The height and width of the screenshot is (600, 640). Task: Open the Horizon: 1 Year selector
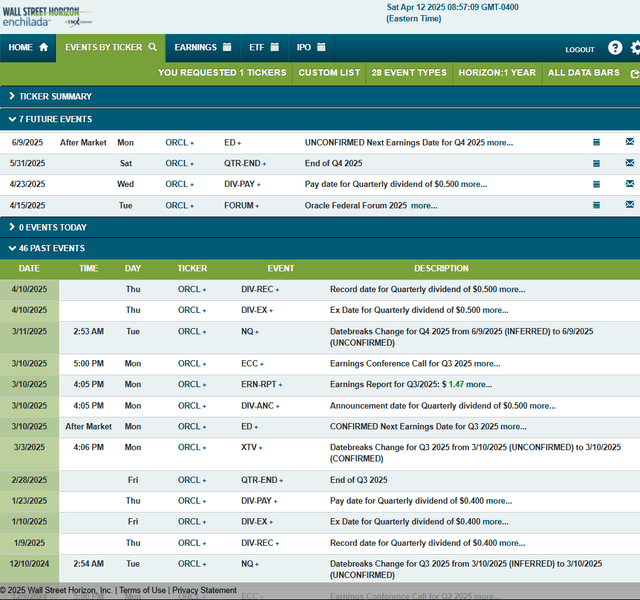pos(497,73)
